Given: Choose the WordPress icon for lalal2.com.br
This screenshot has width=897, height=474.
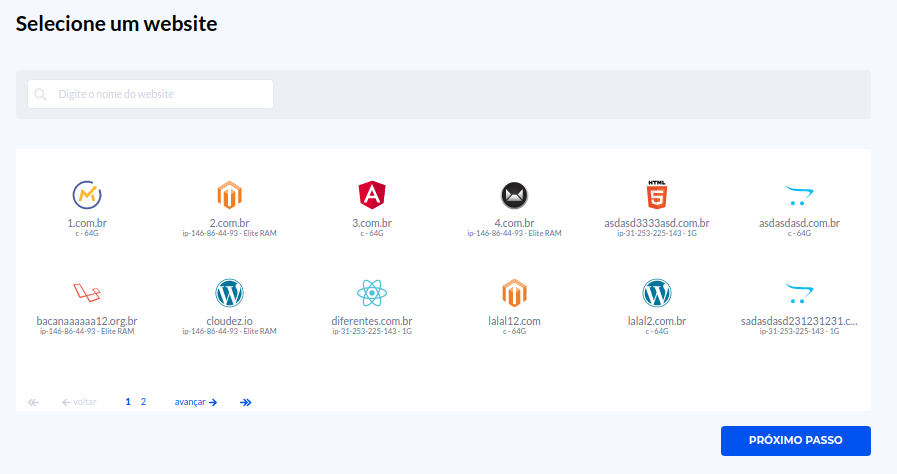Looking at the screenshot, I should click(x=656, y=292).
